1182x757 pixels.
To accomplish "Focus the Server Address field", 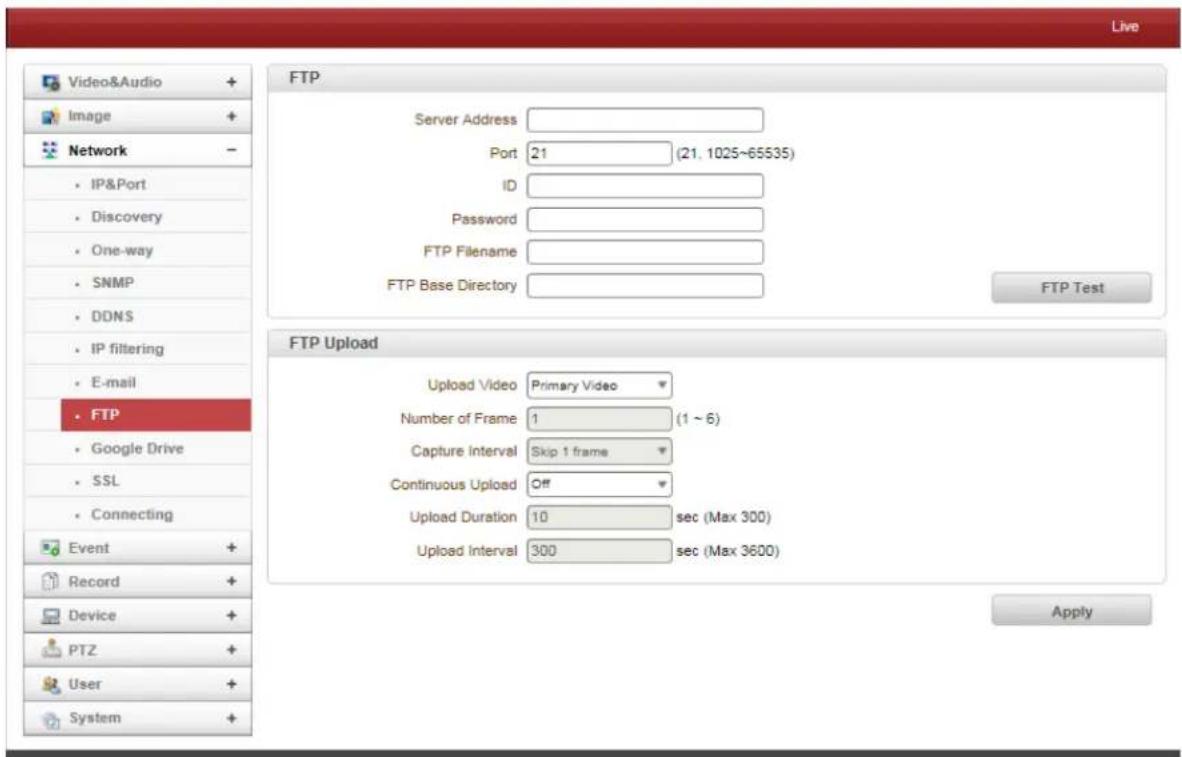I will click(x=645, y=120).
